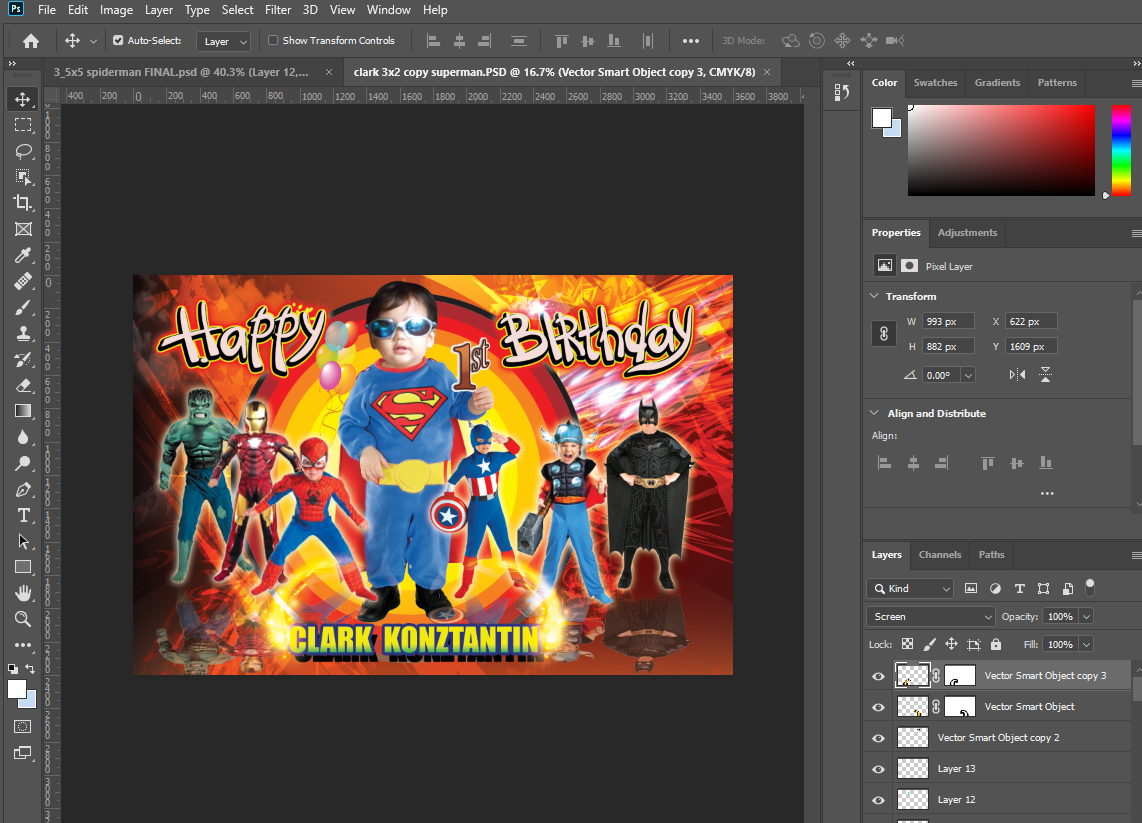Select the Move tool
This screenshot has width=1142, height=823.
(23, 98)
